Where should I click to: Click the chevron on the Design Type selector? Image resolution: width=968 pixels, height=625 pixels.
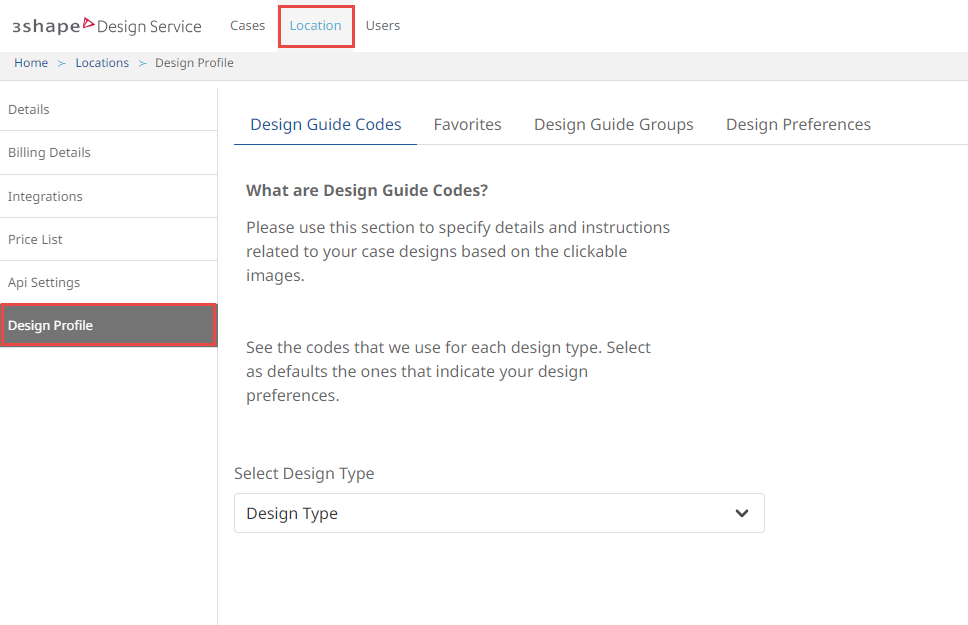click(x=742, y=512)
